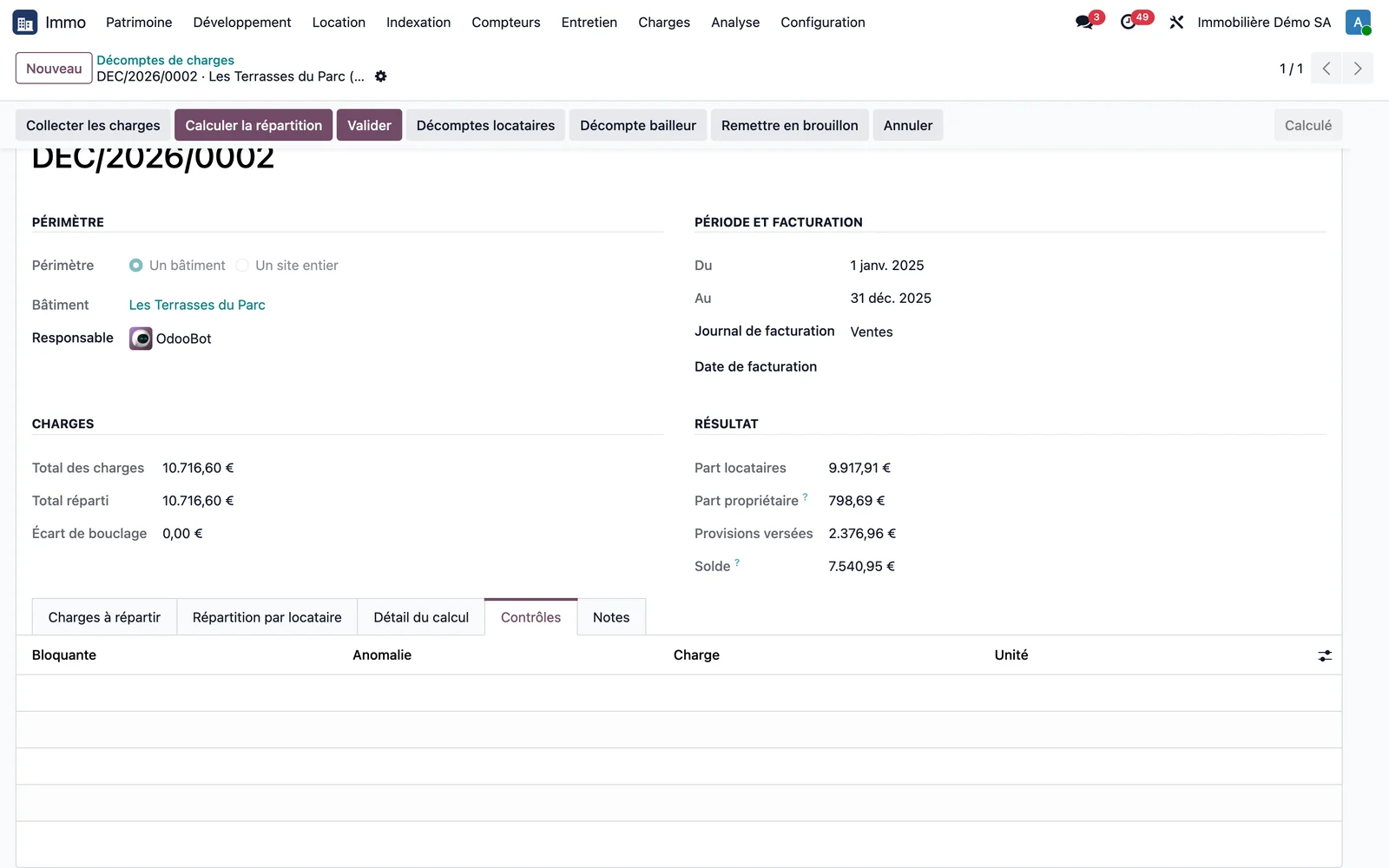Click the empty Date de facturation field
1389x868 pixels.
tap(1088, 367)
